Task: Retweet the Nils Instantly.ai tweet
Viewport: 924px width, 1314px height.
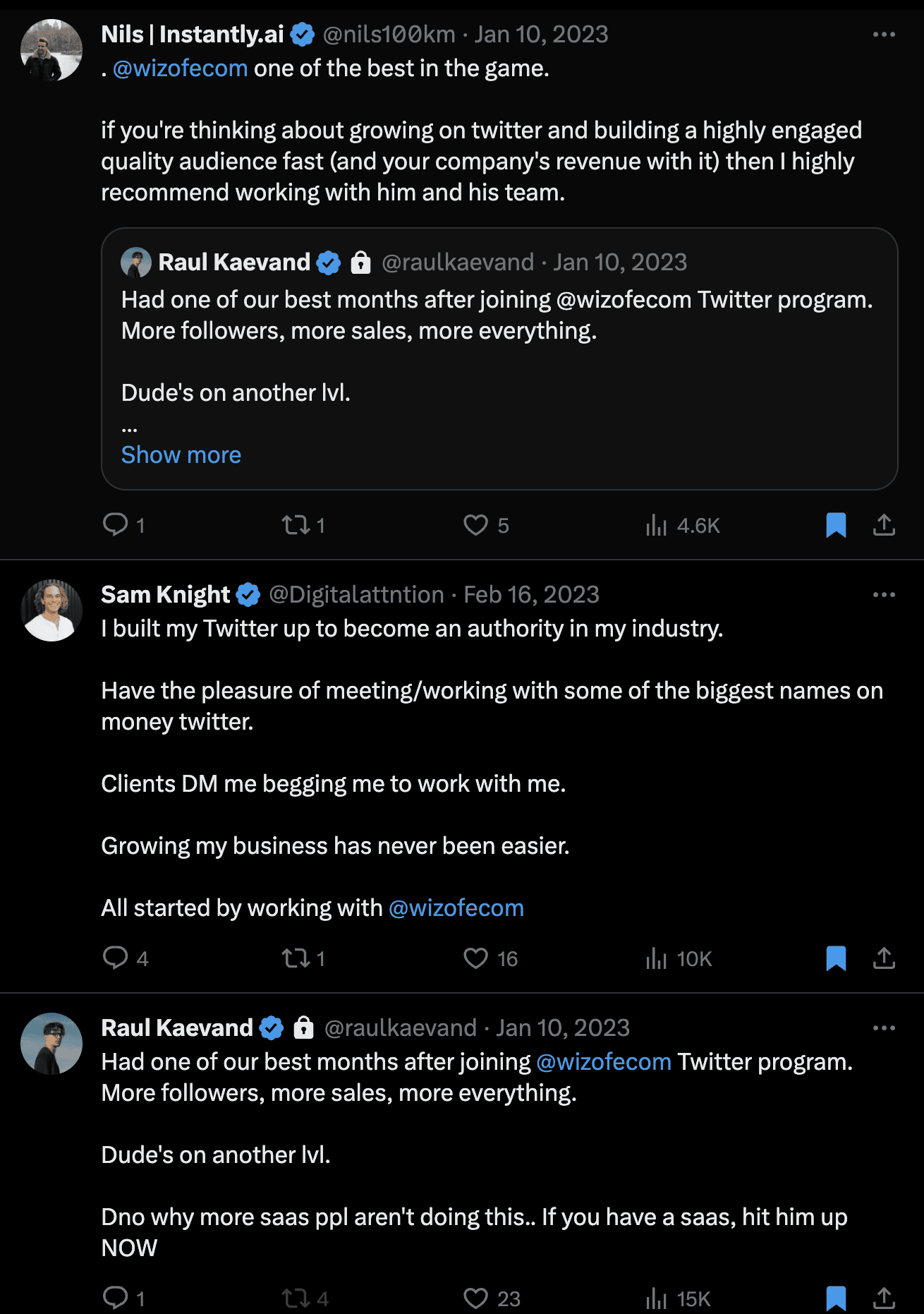Action: [x=296, y=525]
